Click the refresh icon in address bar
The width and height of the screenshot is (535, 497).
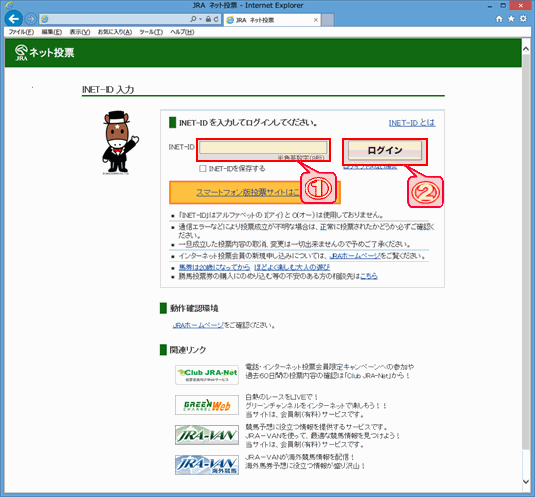[216, 19]
